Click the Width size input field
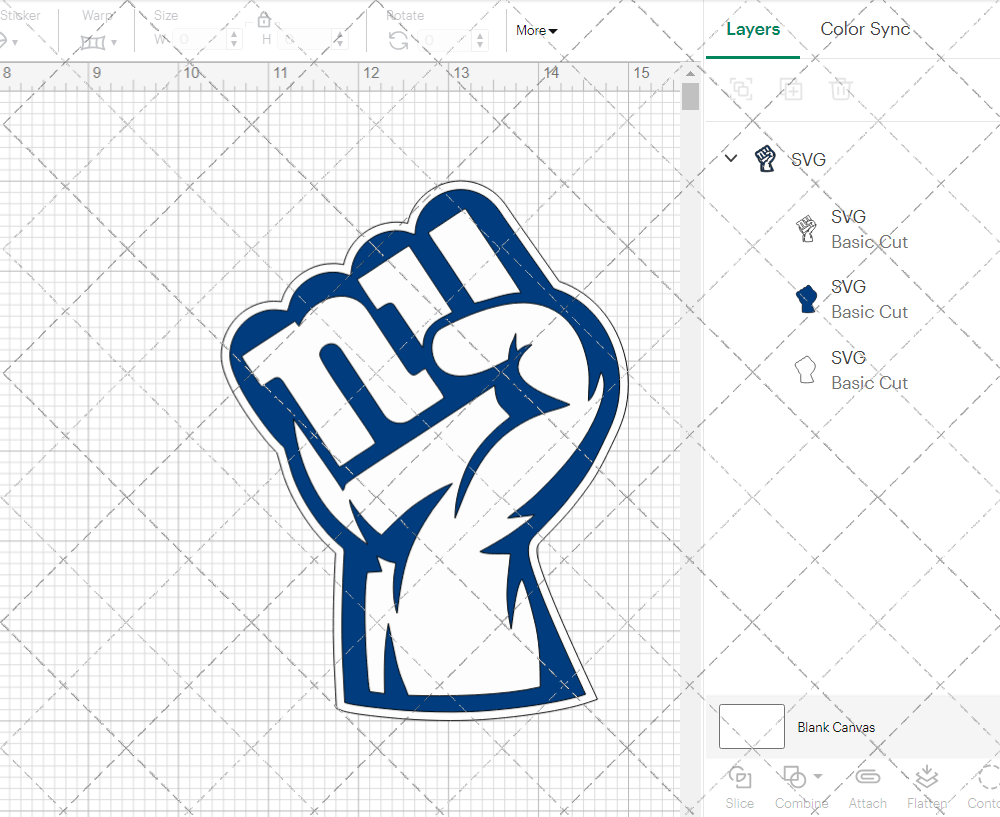 click(198, 40)
